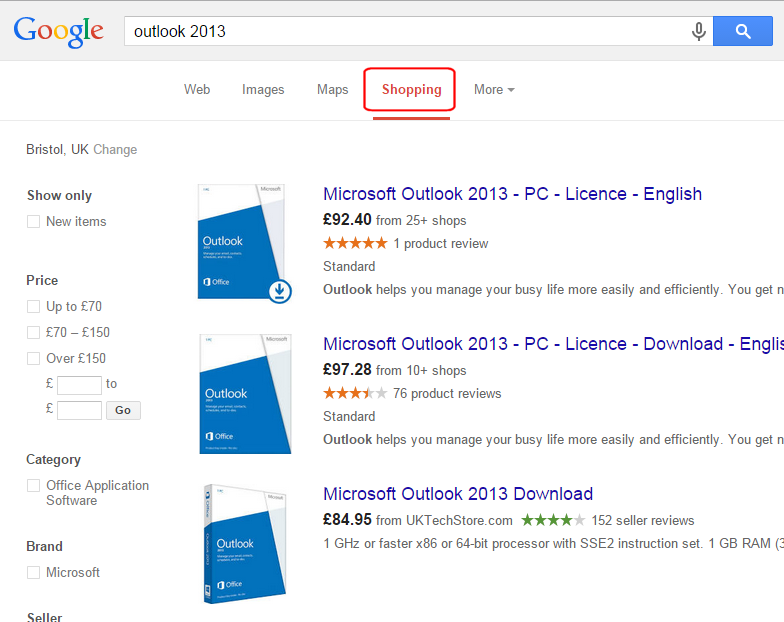The height and width of the screenshot is (622, 784).
Task: Open Microsoft Outlook 2013 PC Licence Download link
Action: coord(553,344)
